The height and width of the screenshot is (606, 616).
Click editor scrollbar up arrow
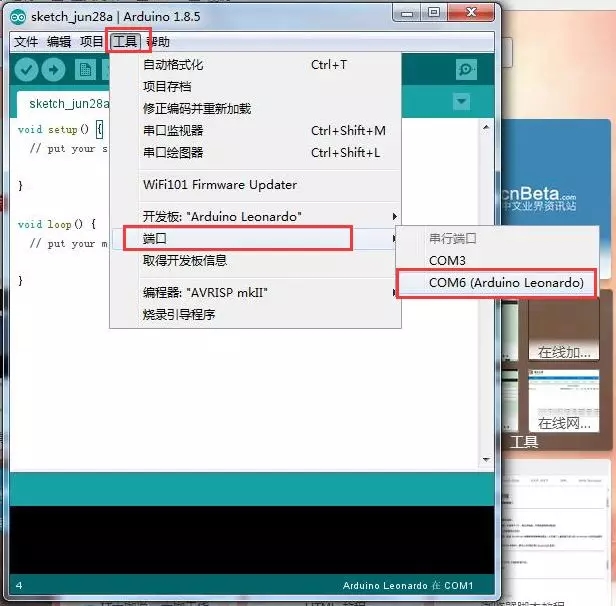(486, 127)
